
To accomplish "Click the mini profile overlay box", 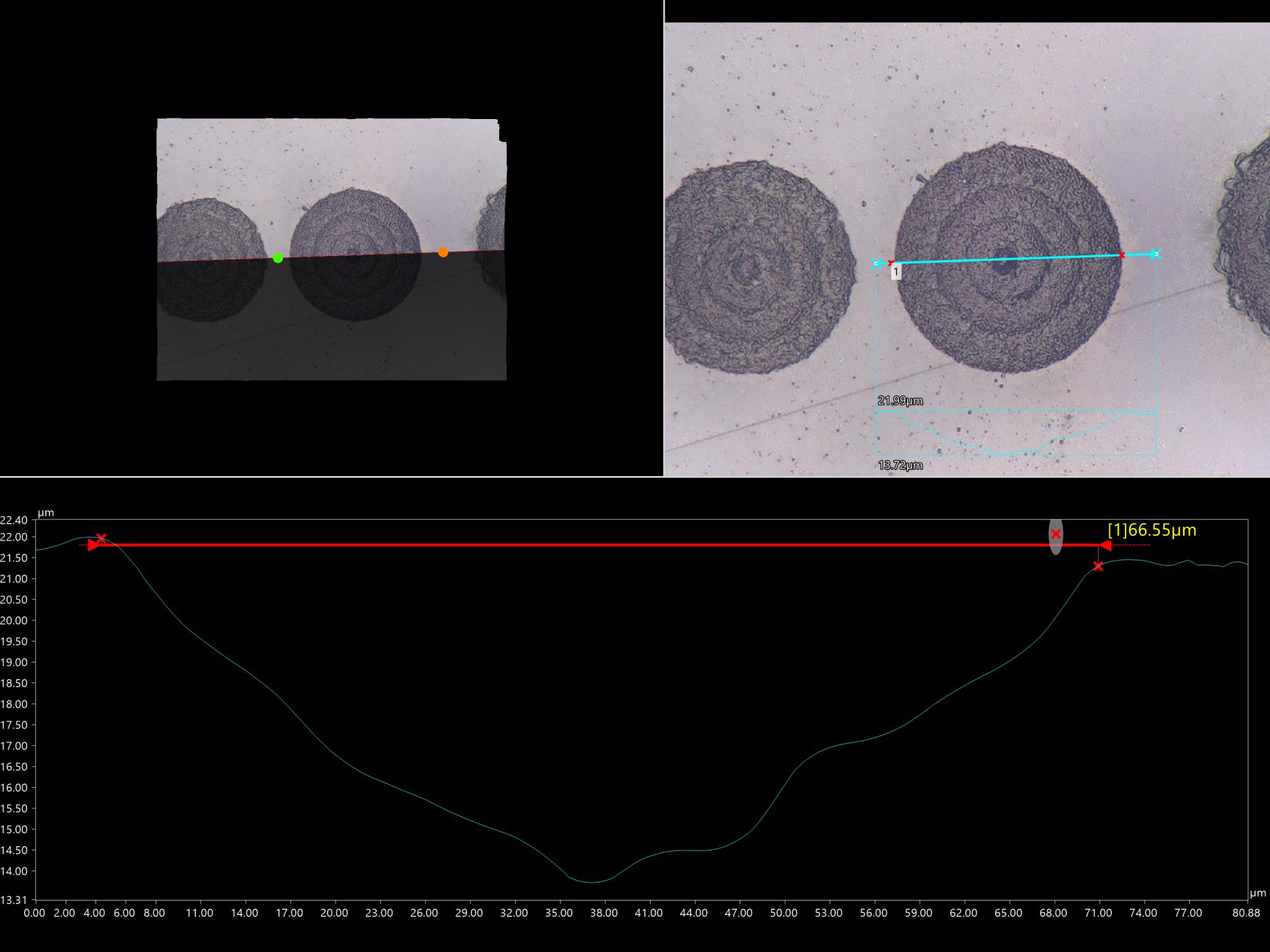I will [1016, 434].
